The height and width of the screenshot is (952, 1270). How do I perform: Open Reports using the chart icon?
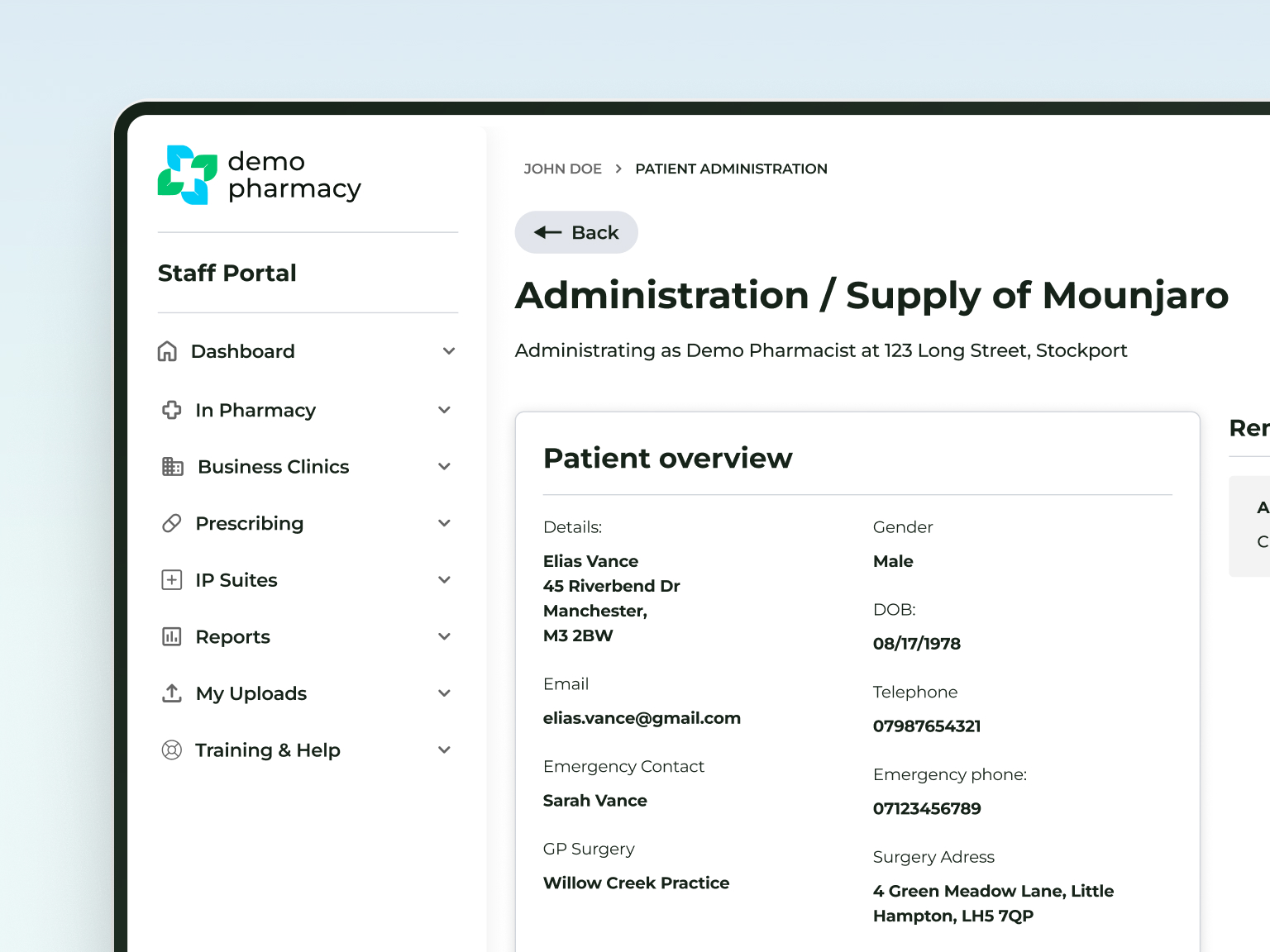tap(171, 636)
